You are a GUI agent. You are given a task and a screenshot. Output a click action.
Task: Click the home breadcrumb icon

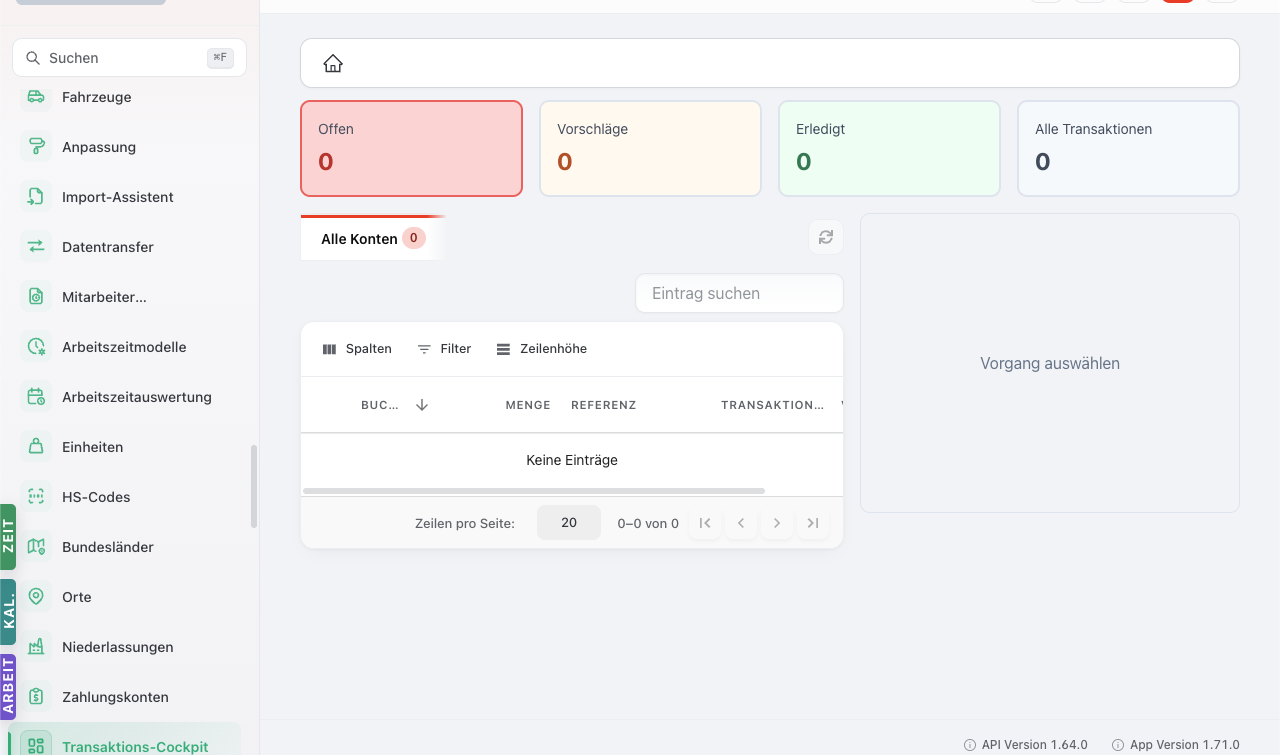pyautogui.click(x=333, y=64)
